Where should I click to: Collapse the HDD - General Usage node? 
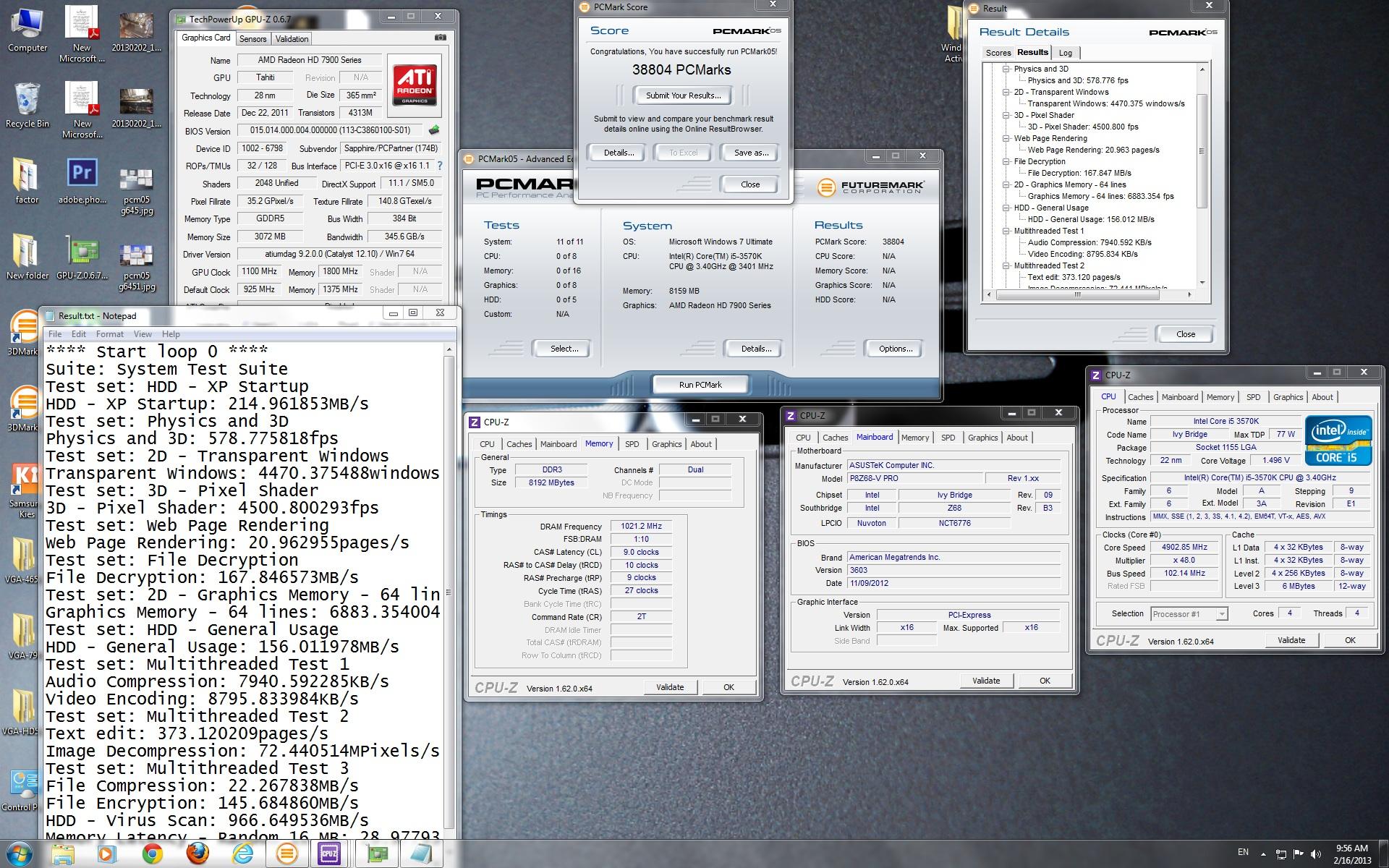(1006, 208)
